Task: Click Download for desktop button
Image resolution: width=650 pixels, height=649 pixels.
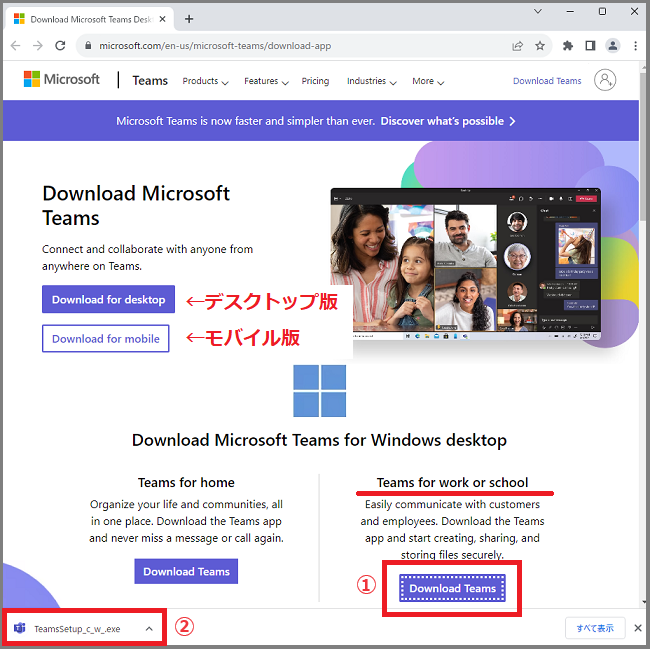Action: [x=108, y=299]
